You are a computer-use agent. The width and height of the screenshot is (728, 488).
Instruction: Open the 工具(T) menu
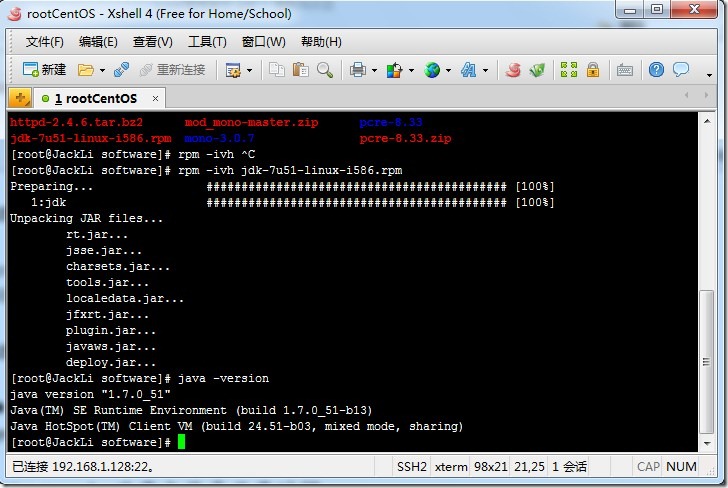click(207, 42)
